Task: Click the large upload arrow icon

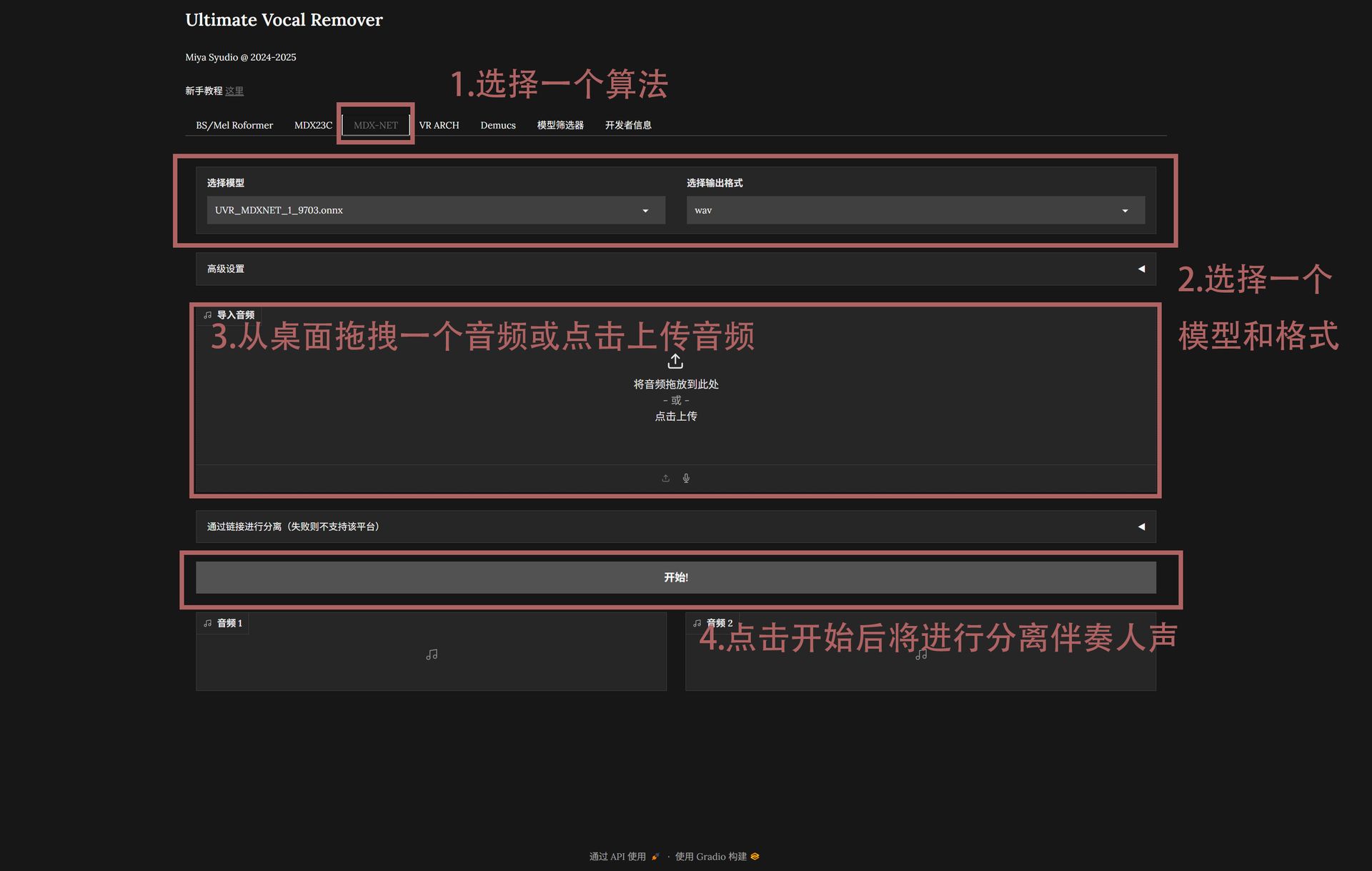Action: coord(675,362)
